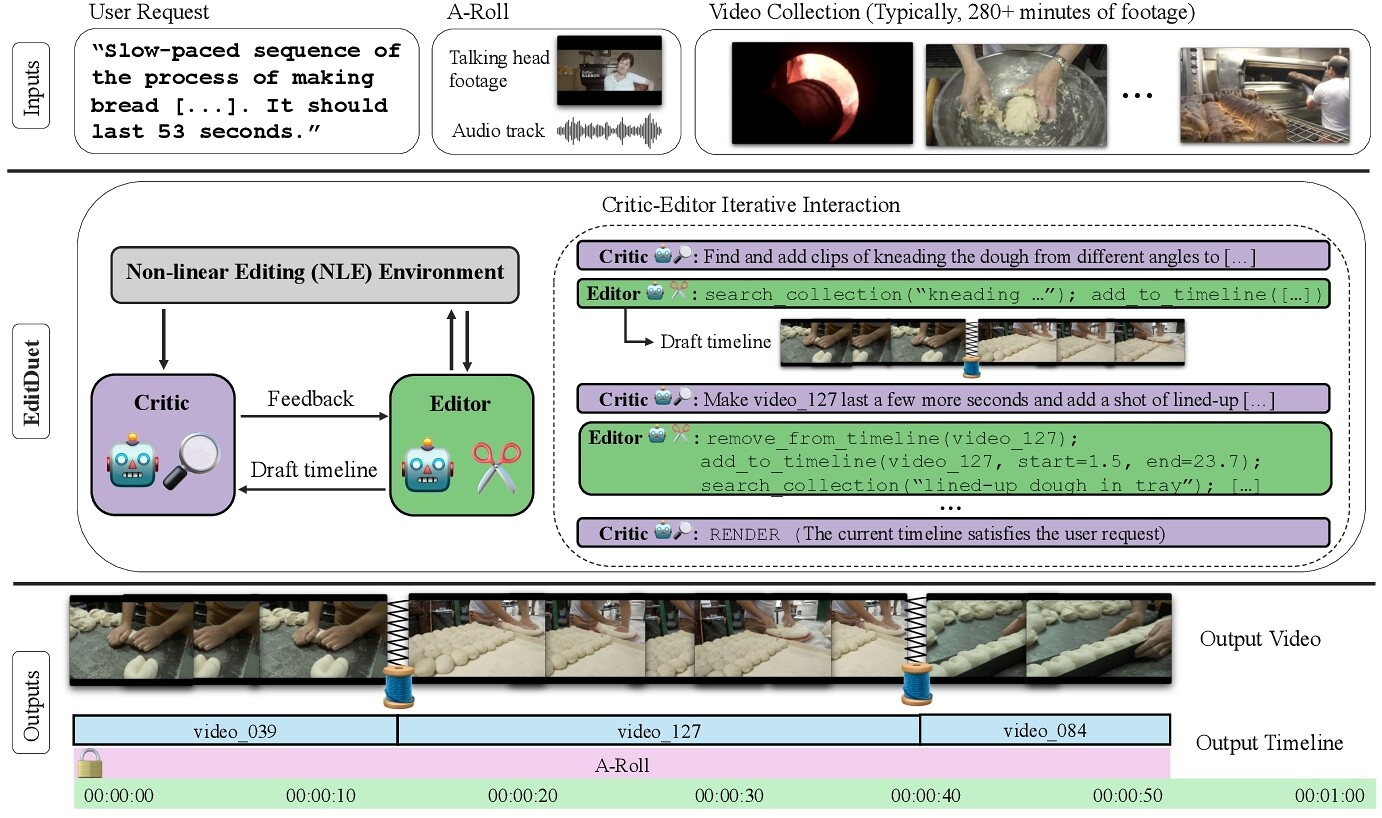Open the glowing oven fire thumbnail

[x=822, y=93]
